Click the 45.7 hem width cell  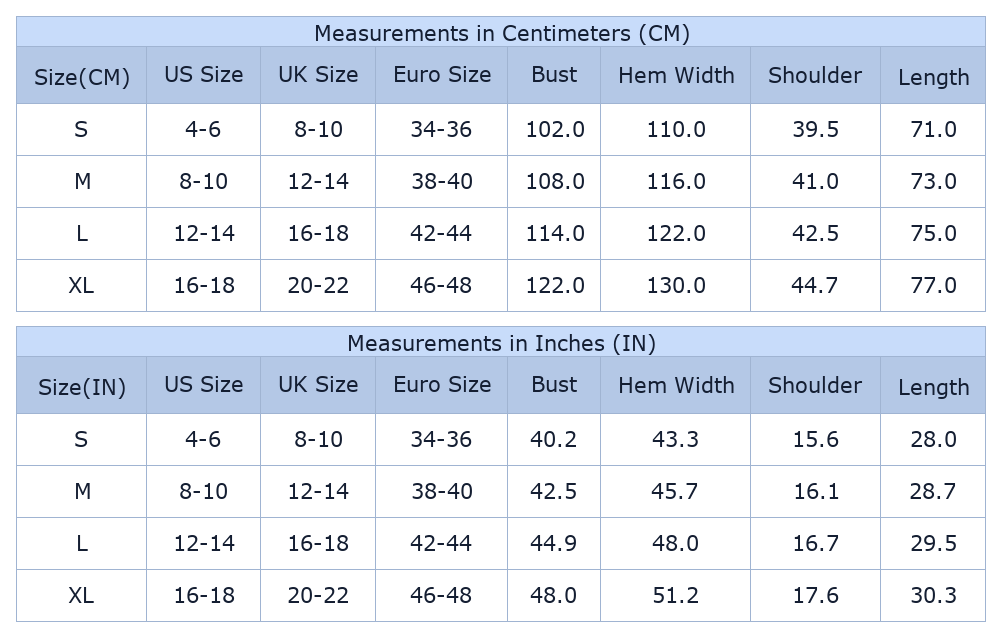pyautogui.click(x=676, y=491)
